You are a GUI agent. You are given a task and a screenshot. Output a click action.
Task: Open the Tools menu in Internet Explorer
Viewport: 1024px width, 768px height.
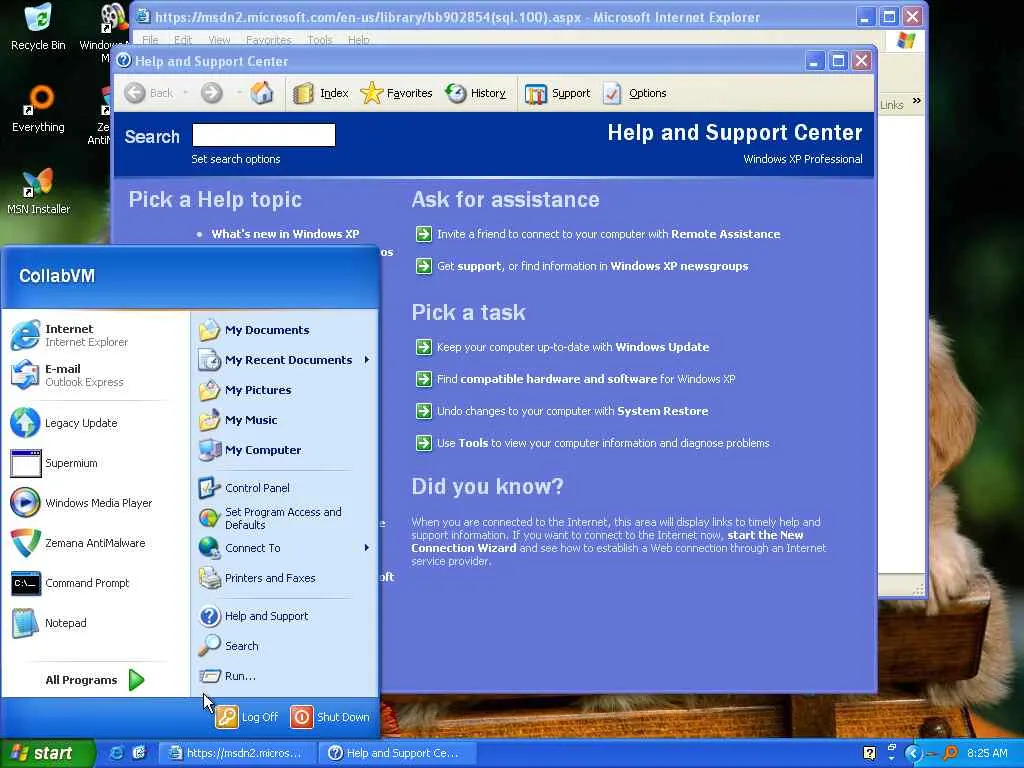coord(319,40)
